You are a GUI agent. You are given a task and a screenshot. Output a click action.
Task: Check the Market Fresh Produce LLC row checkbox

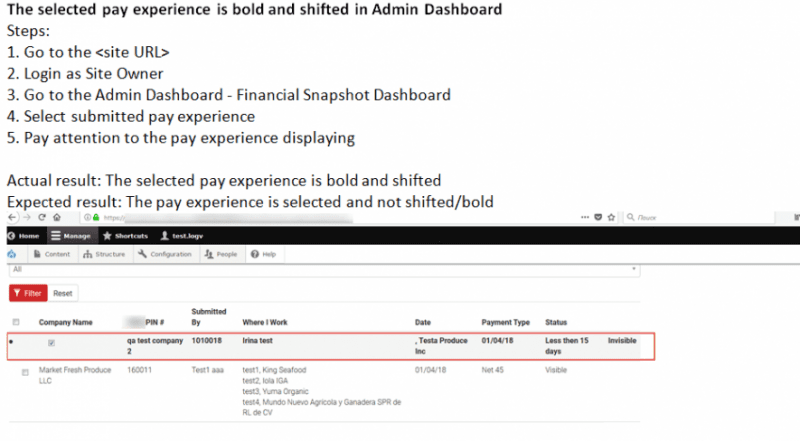point(26,371)
